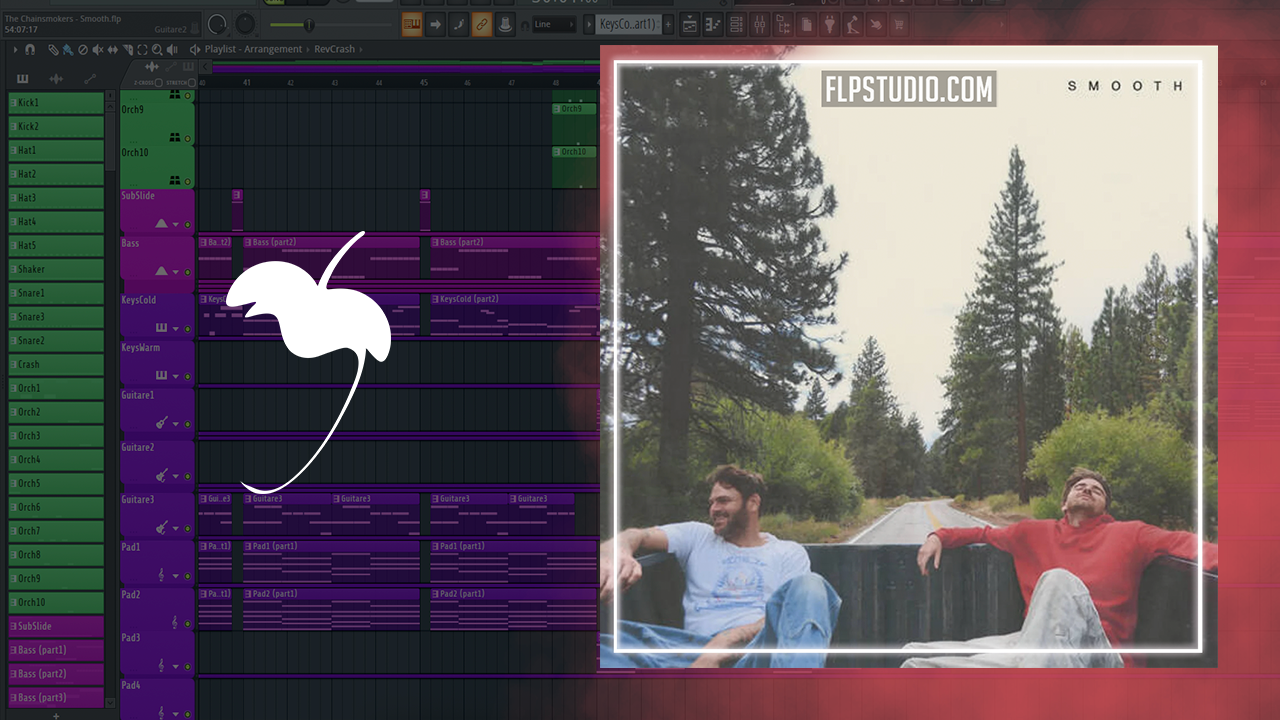Click RevCrash in the playlist breadcrumb

click(x=334, y=49)
